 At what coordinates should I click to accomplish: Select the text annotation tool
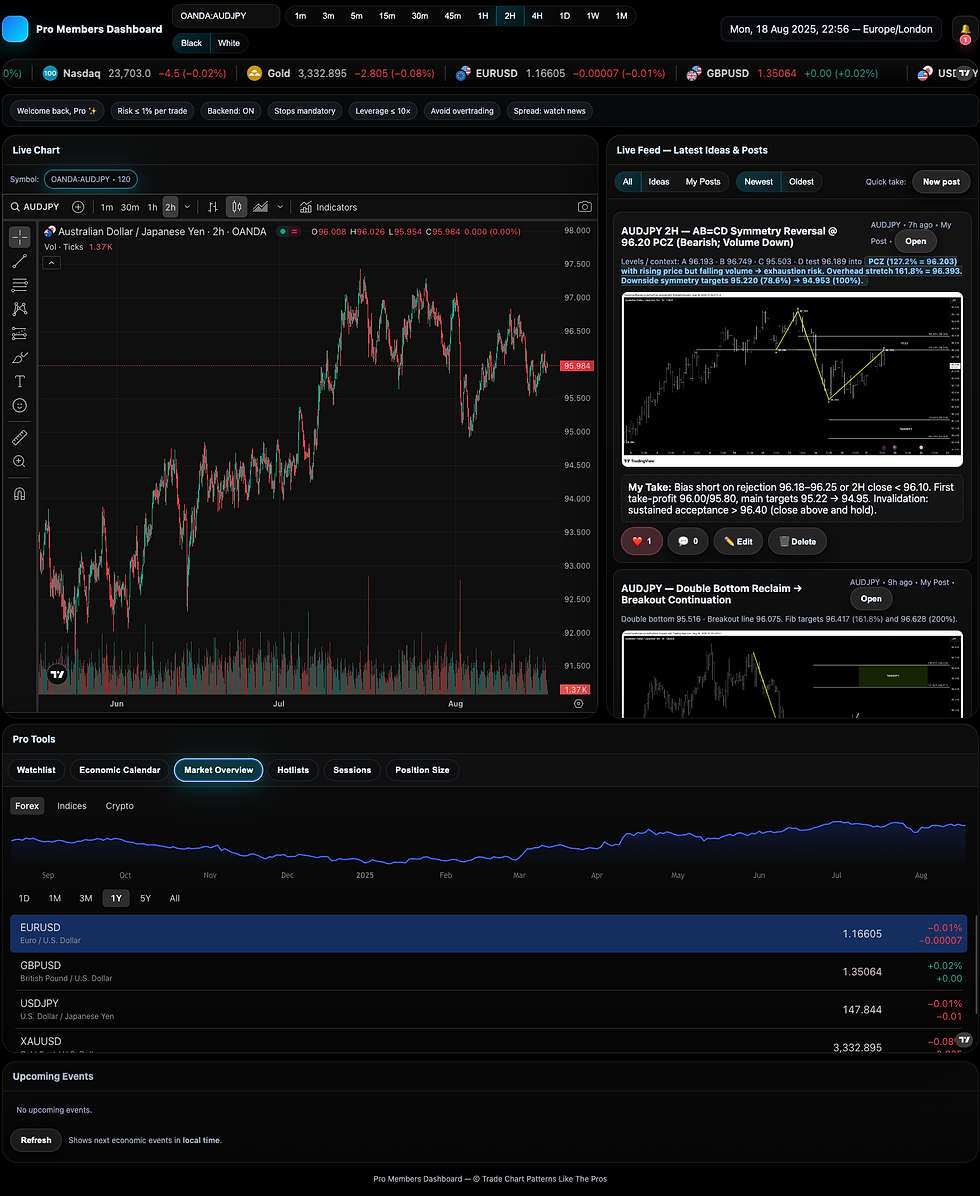tap(19, 381)
